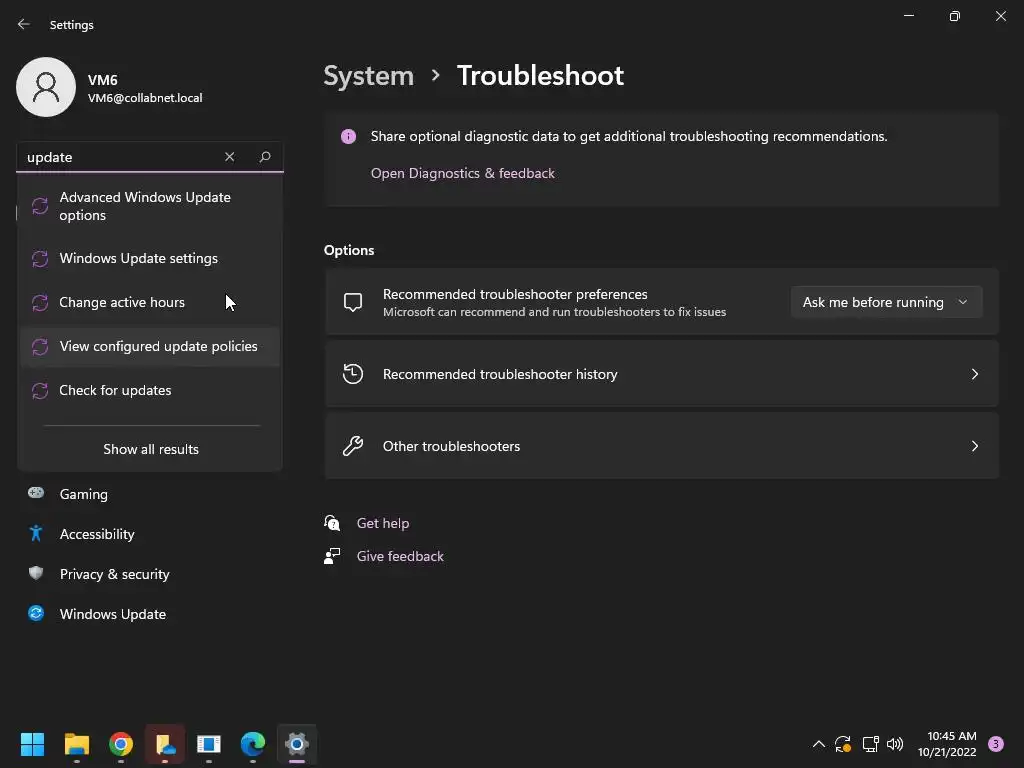
Task: Choose Change active hours result
Action: (150, 302)
